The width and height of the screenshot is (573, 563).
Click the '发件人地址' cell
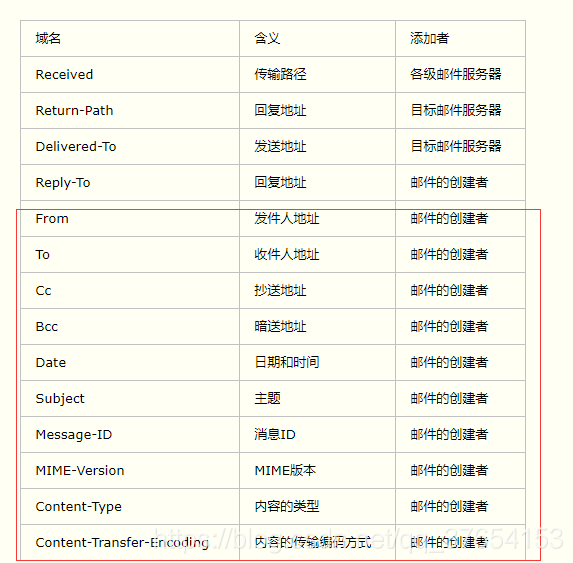pyautogui.click(x=317, y=218)
